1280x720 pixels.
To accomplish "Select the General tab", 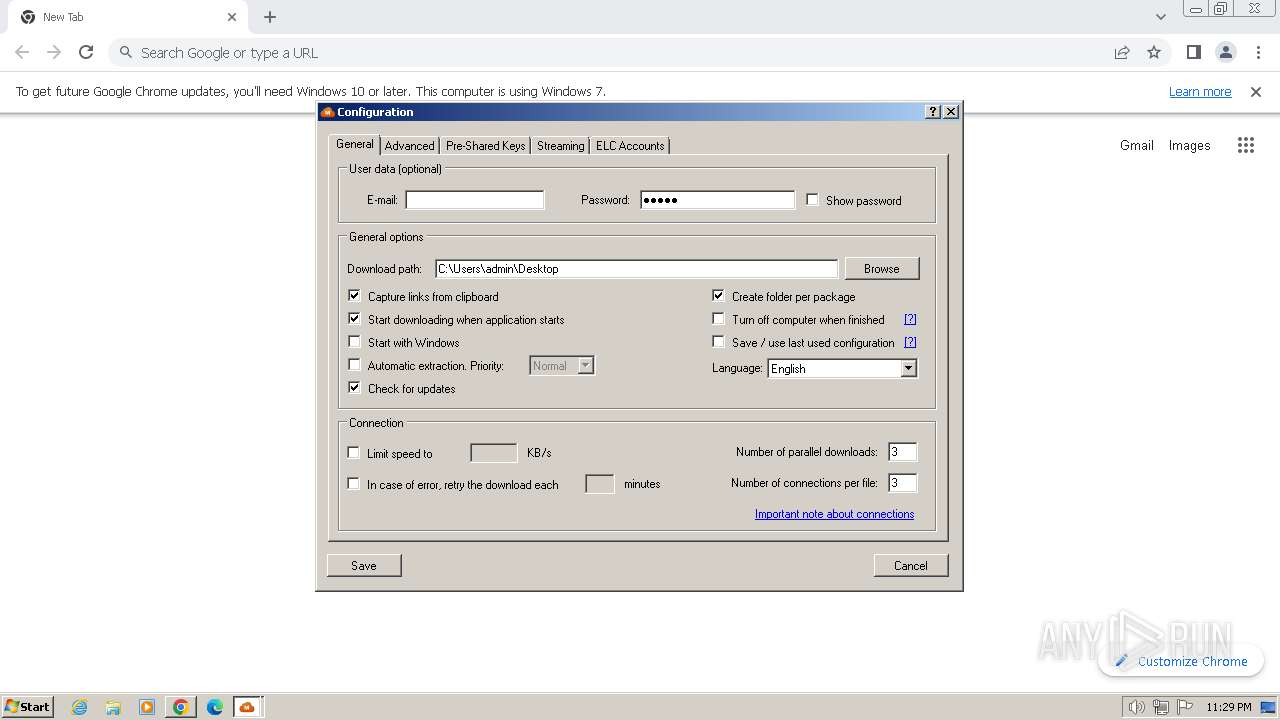I will coord(354,144).
